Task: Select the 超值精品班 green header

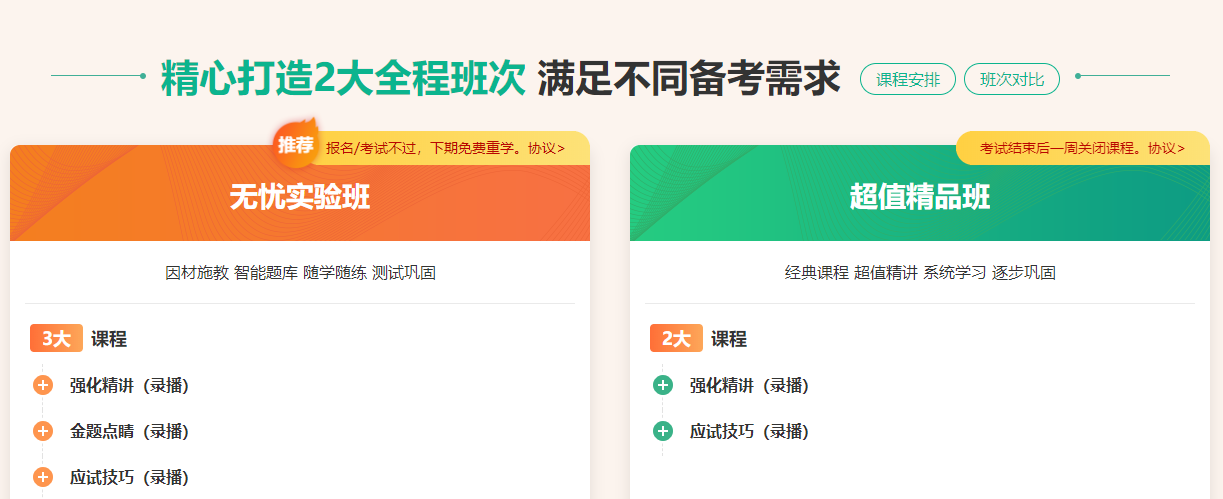Action: (x=920, y=198)
